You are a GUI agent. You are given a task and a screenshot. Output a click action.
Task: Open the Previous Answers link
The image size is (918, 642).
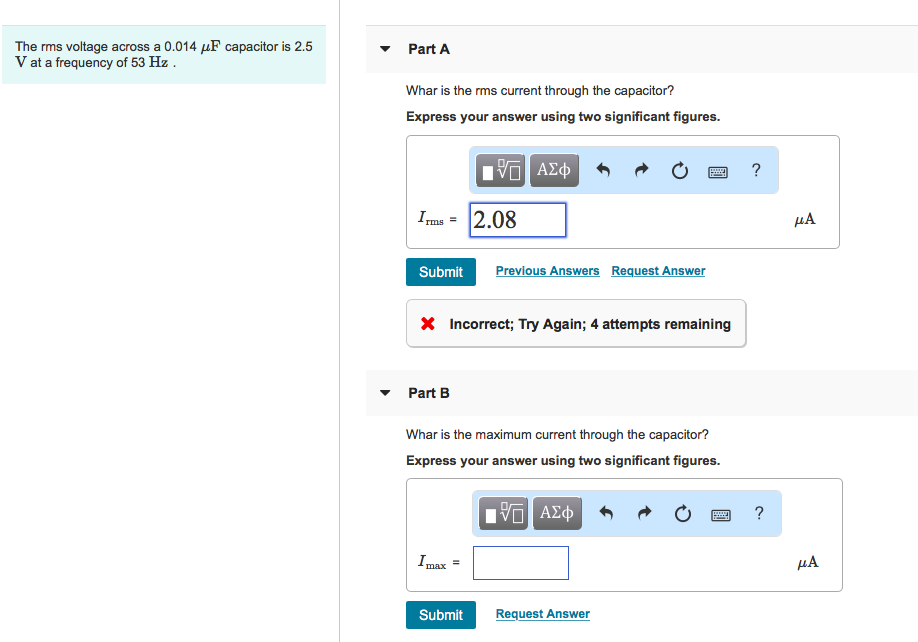pyautogui.click(x=547, y=271)
